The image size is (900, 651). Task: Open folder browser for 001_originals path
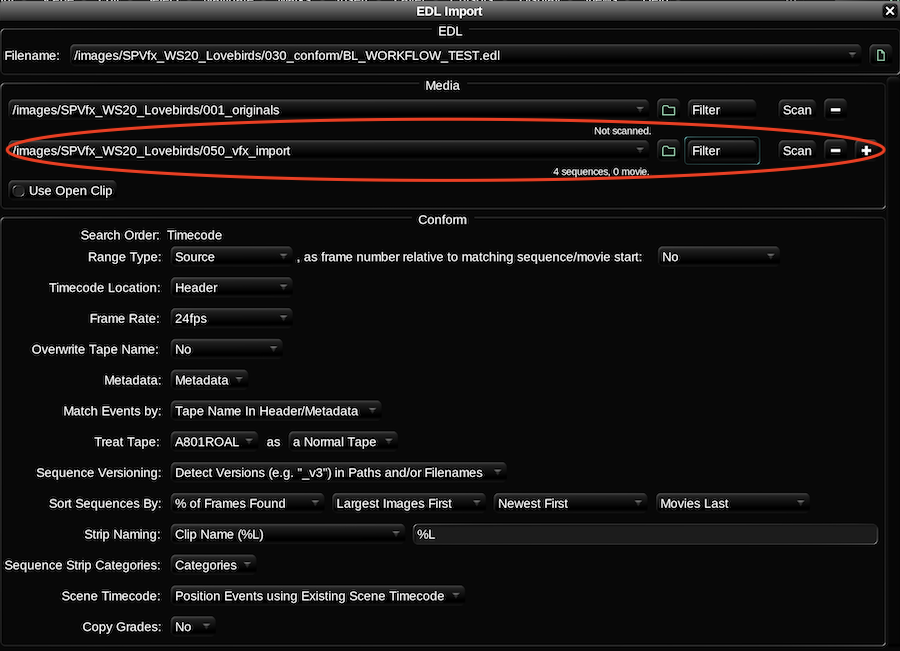point(669,110)
